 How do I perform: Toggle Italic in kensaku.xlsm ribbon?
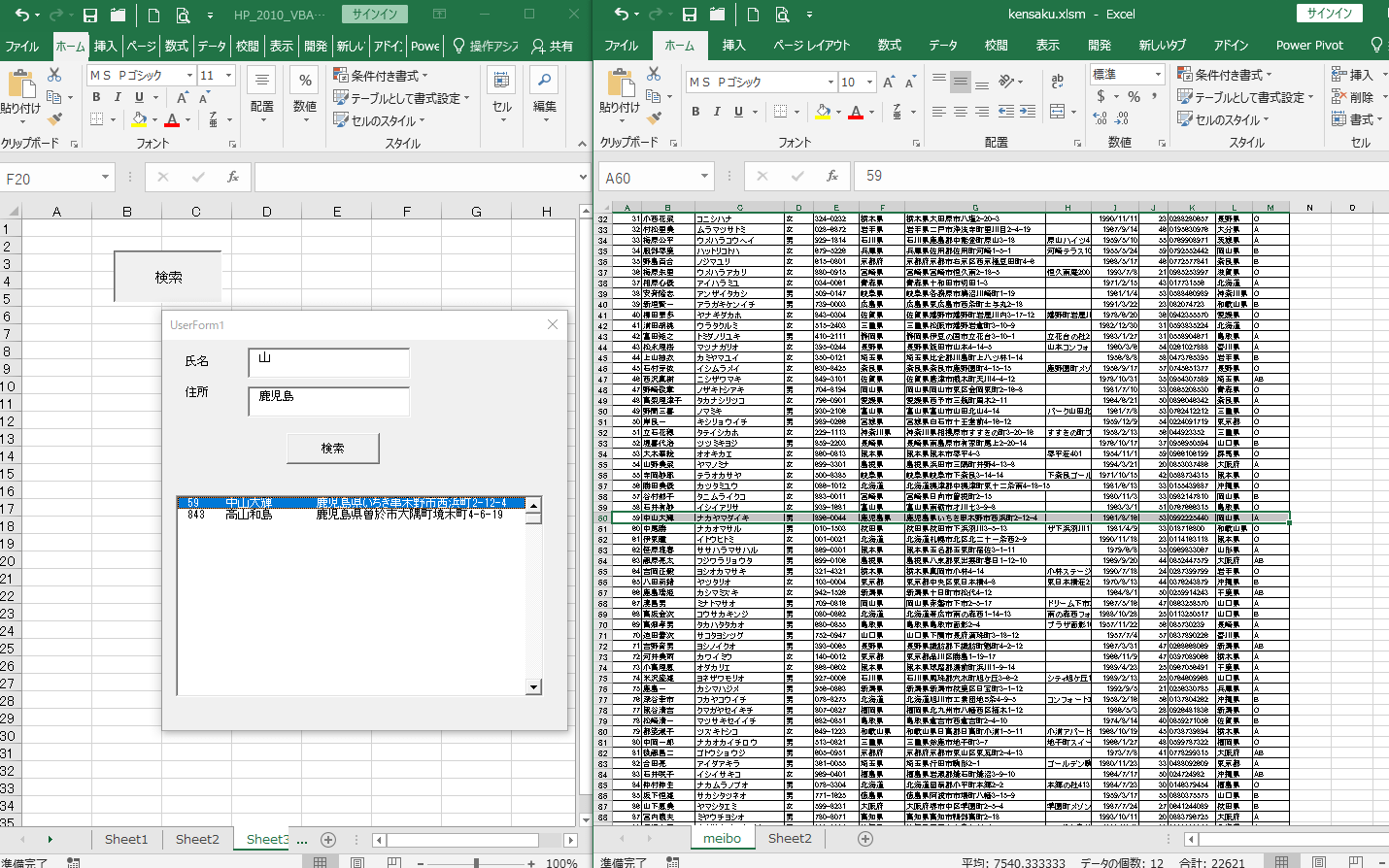717,112
